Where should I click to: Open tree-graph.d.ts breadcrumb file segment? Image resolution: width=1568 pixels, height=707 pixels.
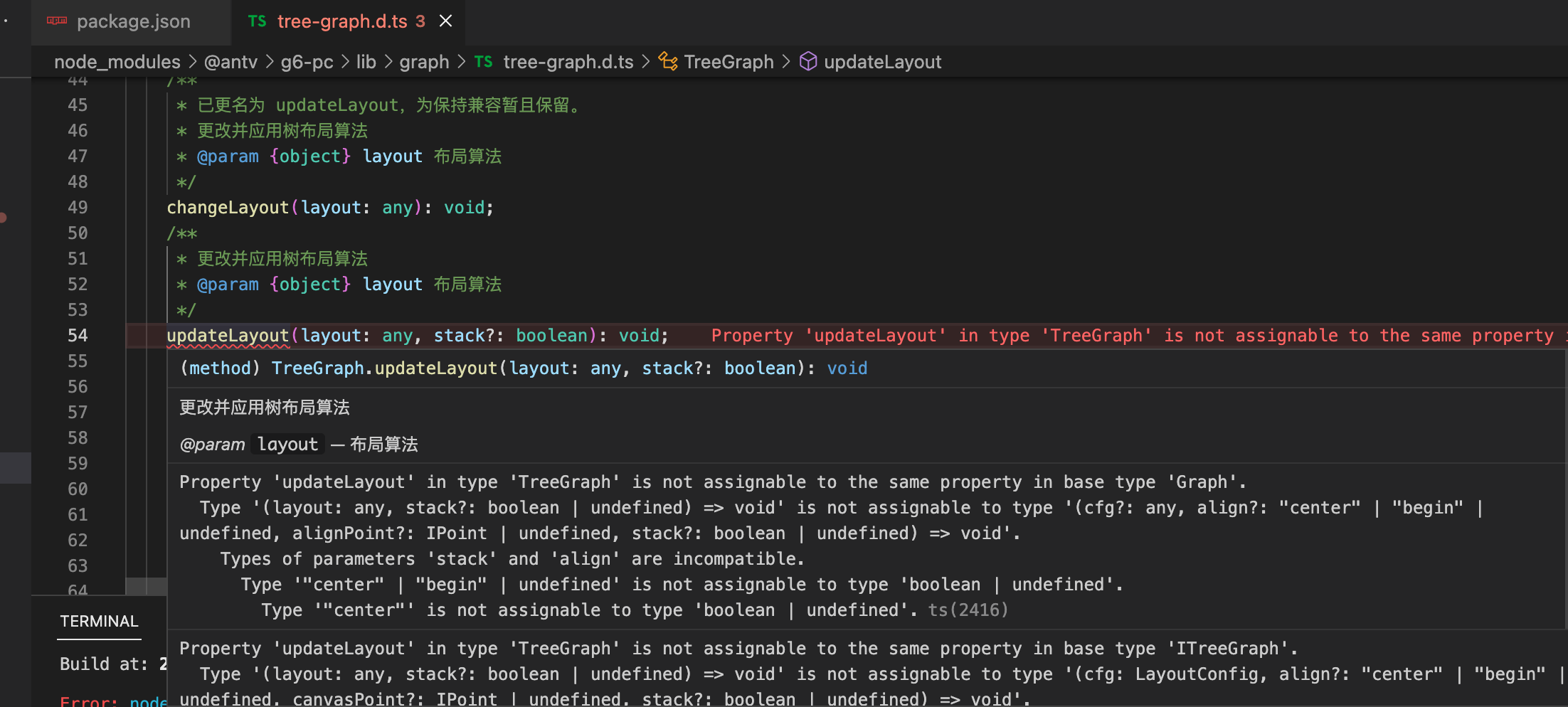click(x=568, y=62)
